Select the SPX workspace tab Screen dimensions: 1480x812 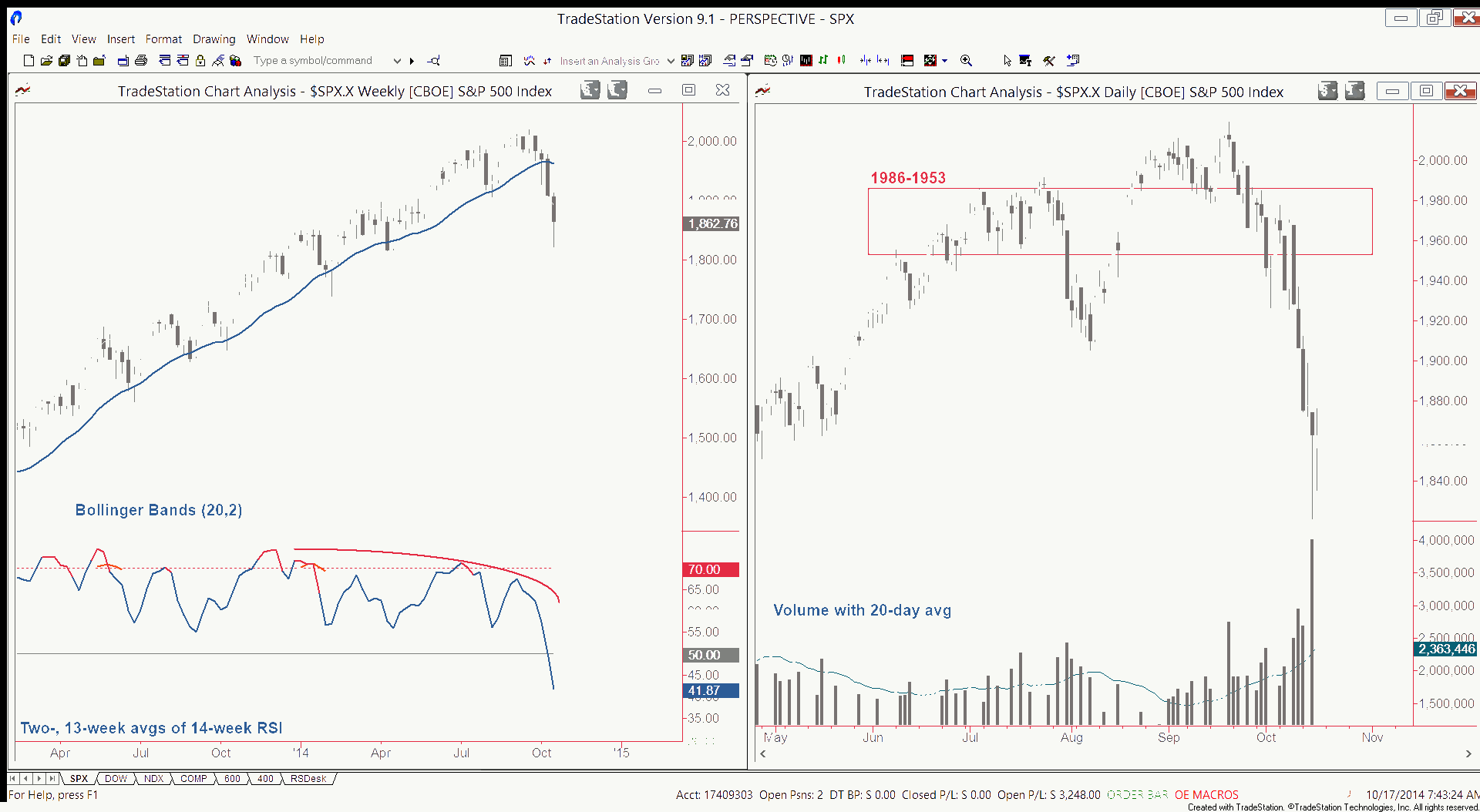(x=79, y=779)
